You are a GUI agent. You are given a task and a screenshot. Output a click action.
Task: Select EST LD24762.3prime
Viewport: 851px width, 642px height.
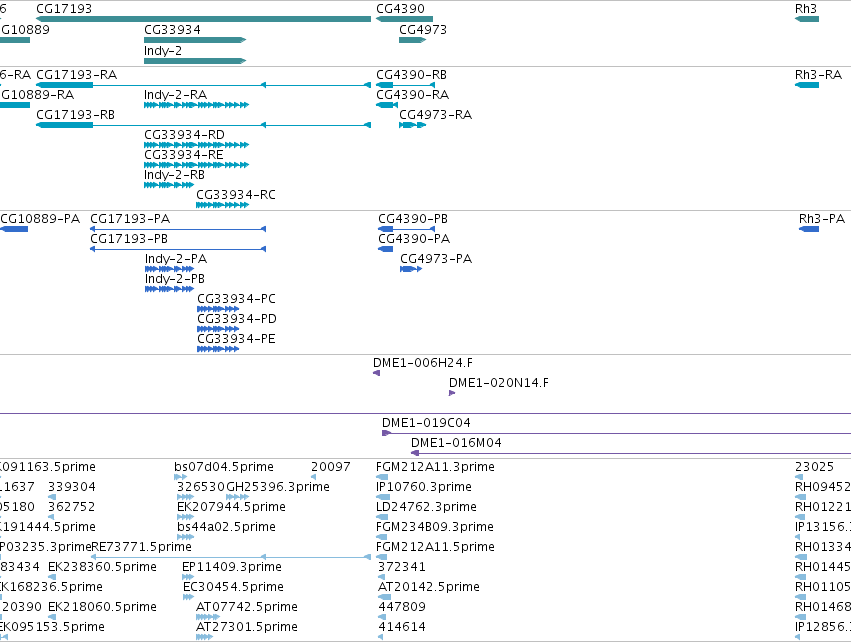[382, 517]
